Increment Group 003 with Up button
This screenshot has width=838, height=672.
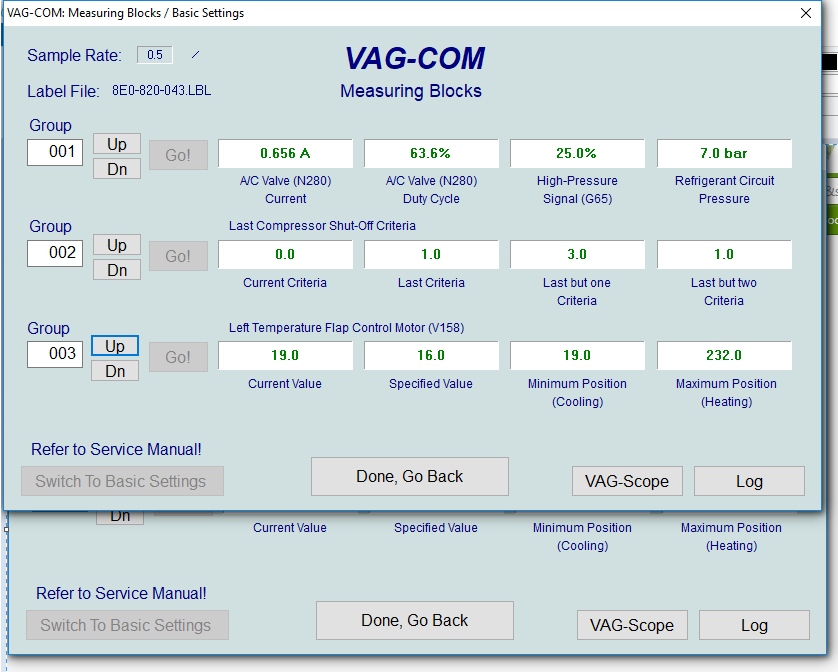point(115,346)
